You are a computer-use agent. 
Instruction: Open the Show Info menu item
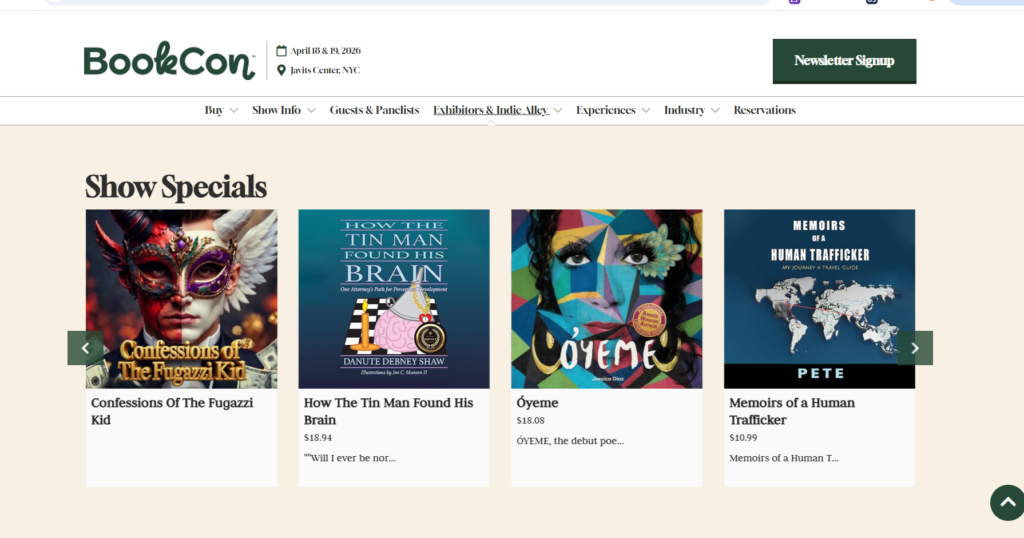[276, 110]
